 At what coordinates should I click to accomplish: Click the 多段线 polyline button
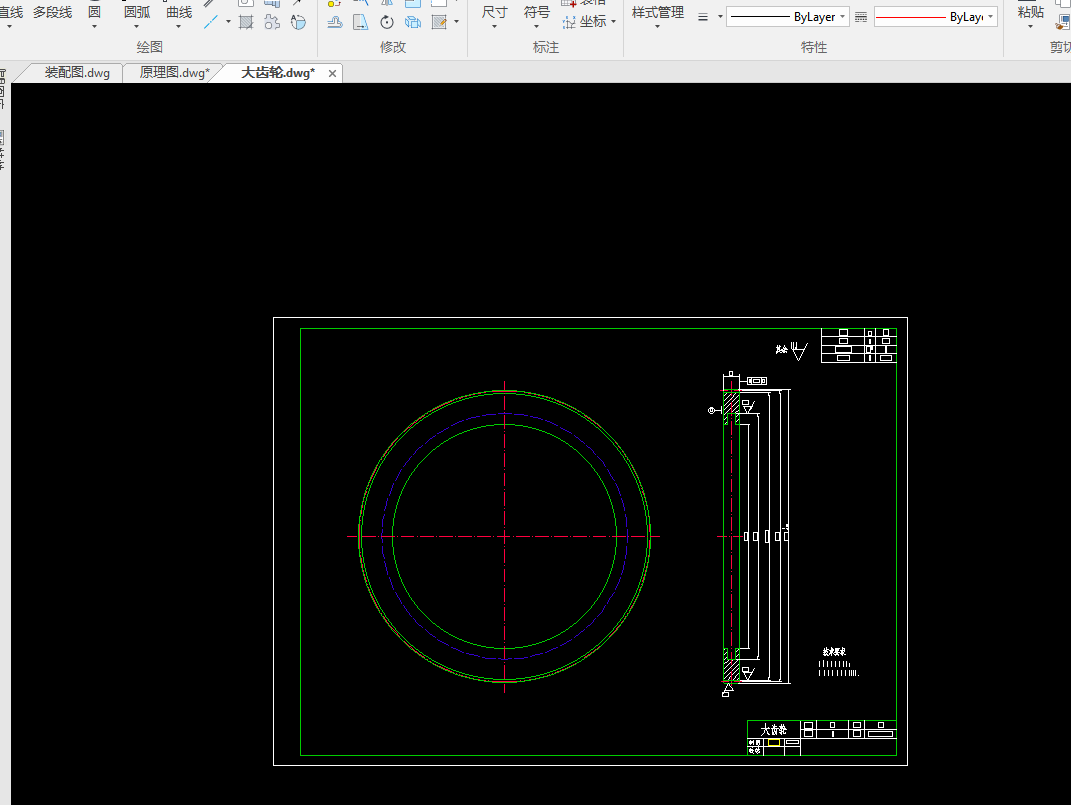click(52, 12)
